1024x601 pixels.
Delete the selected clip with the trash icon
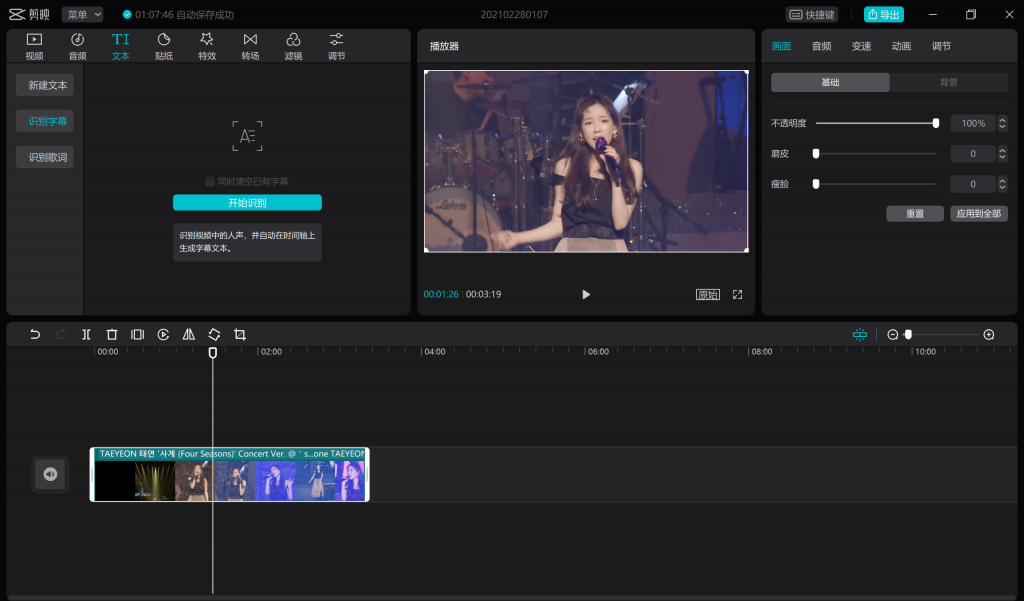click(x=112, y=334)
